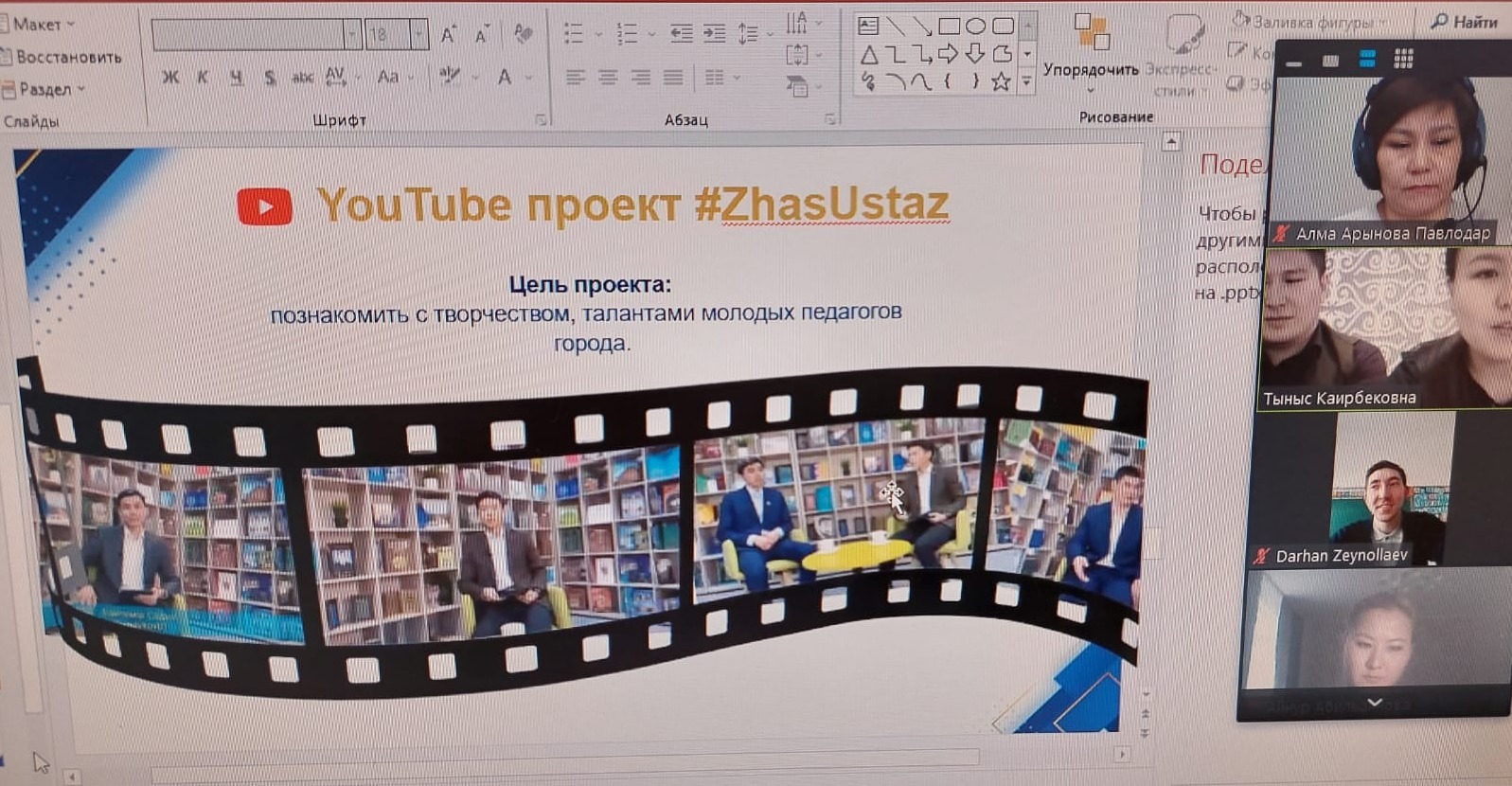Switch Zoom panel to multi-video strip view
This screenshot has width=1512, height=786.
pyautogui.click(x=1367, y=60)
